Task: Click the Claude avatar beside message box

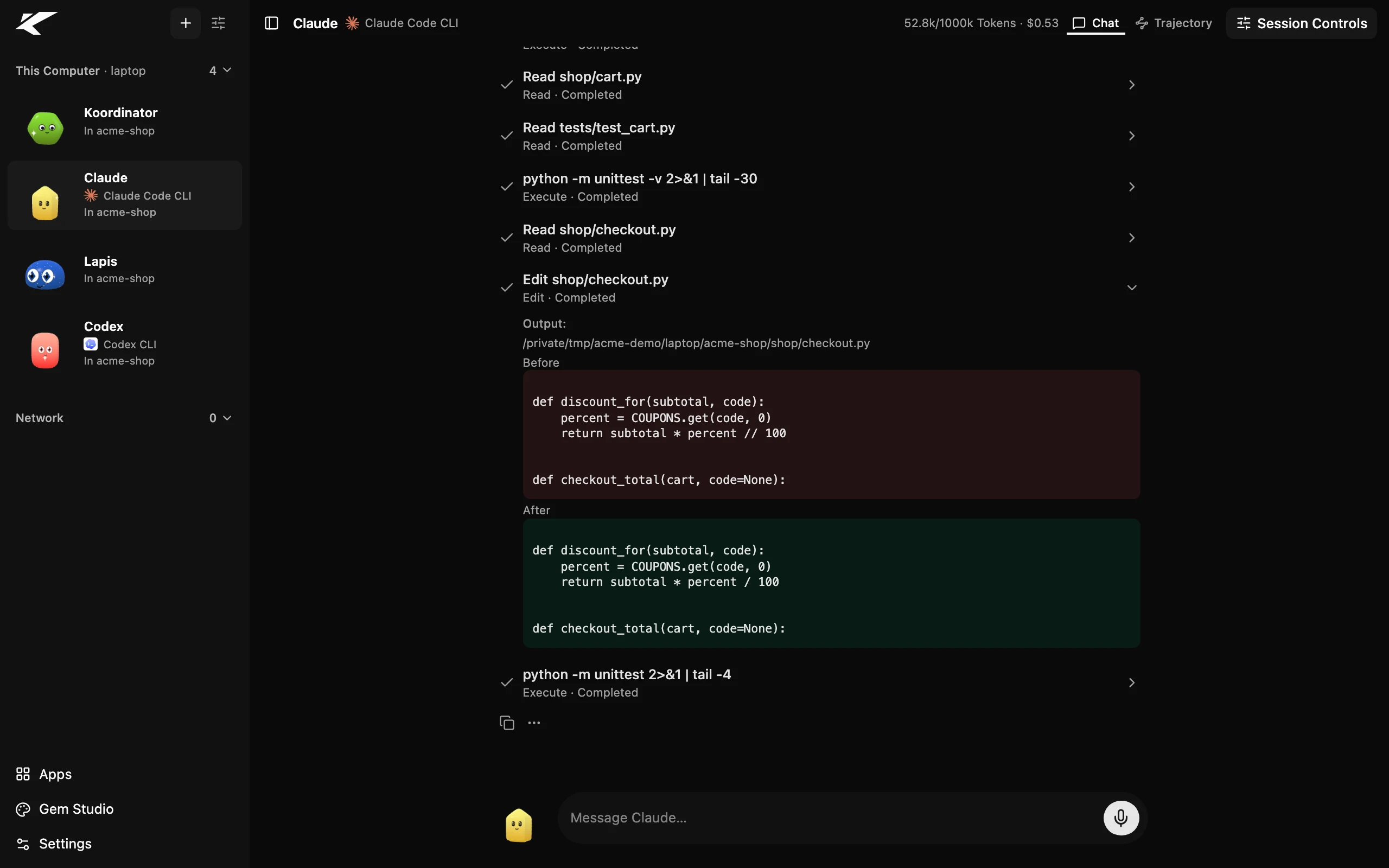Action: [x=518, y=825]
